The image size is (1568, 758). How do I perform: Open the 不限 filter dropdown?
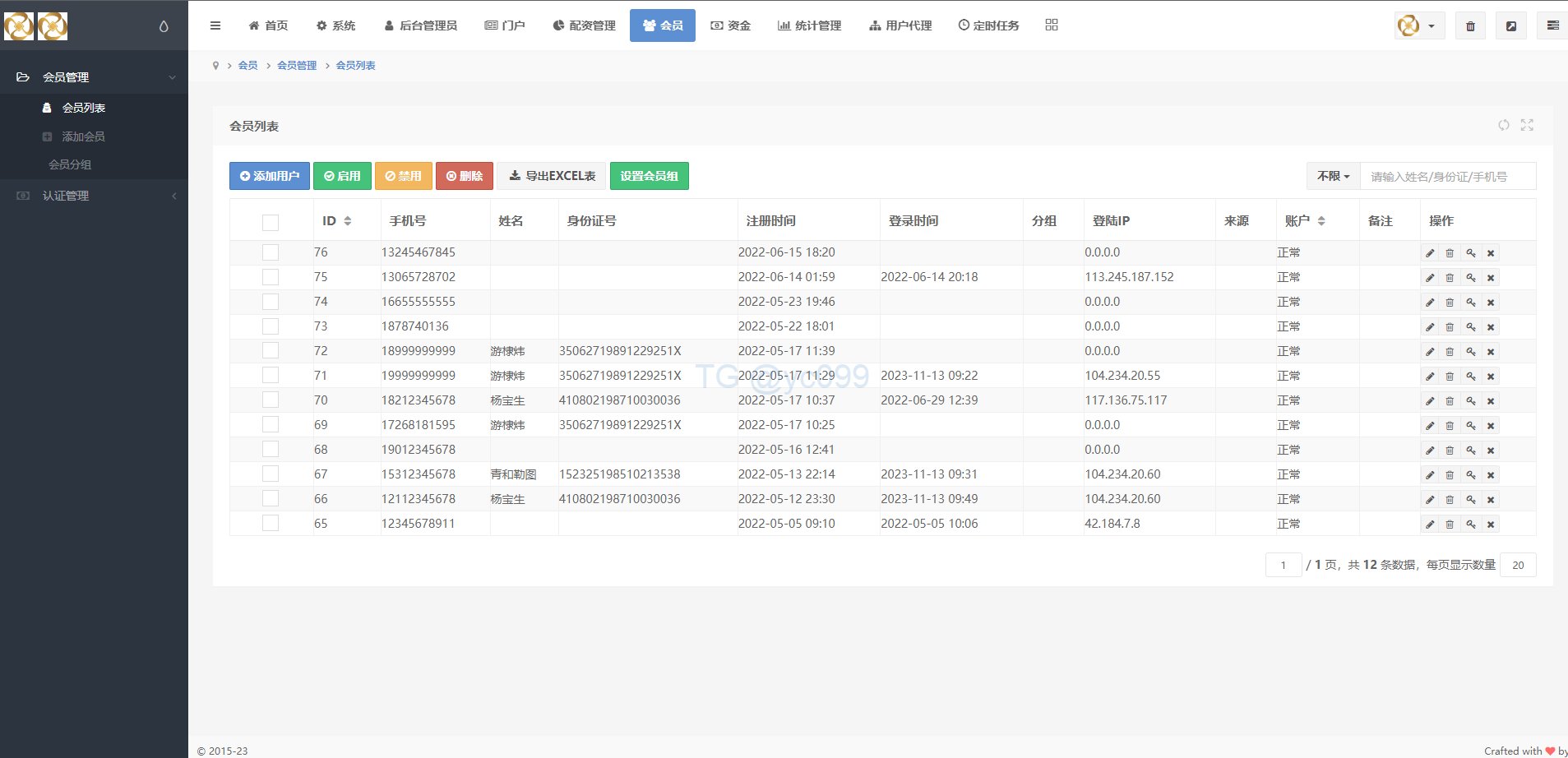tap(1333, 176)
